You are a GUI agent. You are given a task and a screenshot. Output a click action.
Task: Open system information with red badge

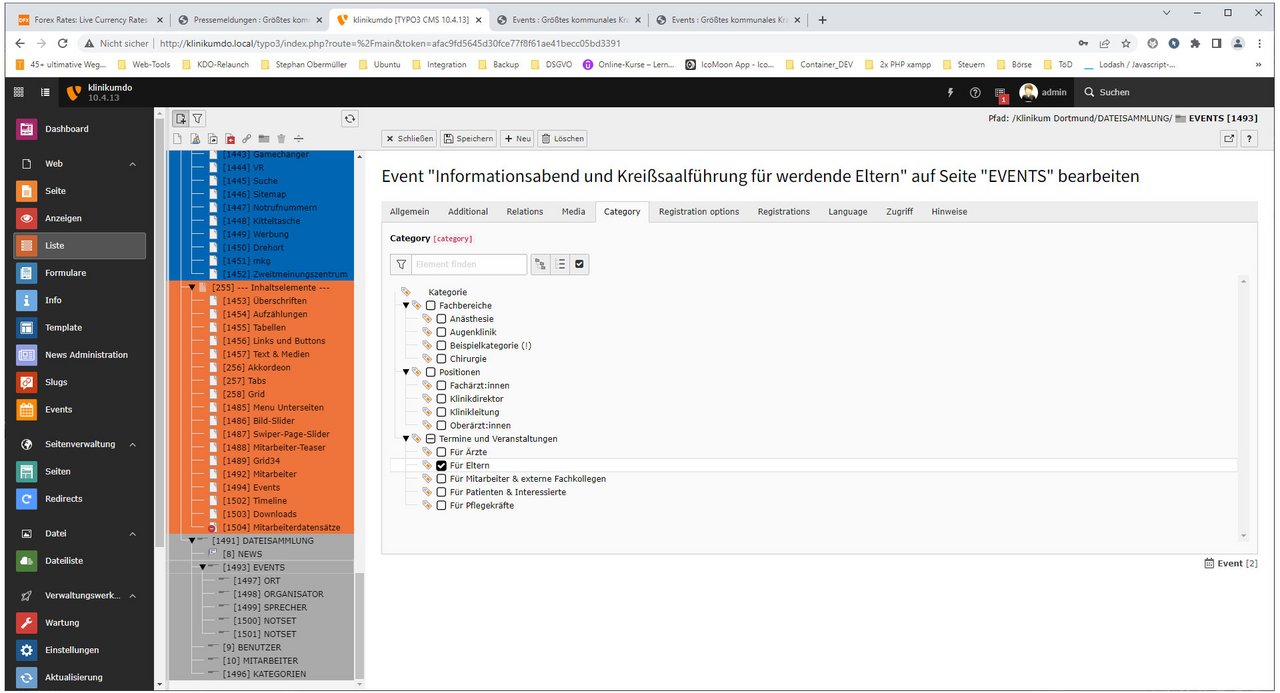[1001, 93]
